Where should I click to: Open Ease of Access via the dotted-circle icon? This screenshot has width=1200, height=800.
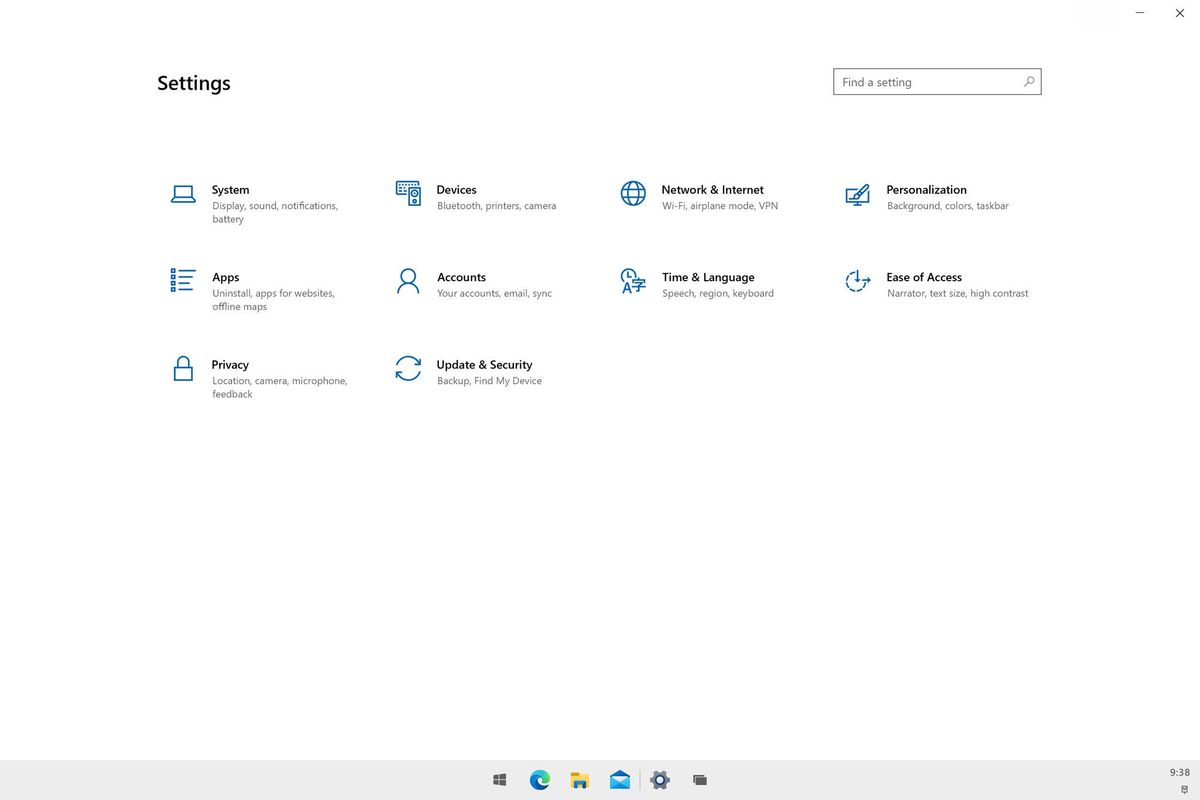tap(857, 281)
